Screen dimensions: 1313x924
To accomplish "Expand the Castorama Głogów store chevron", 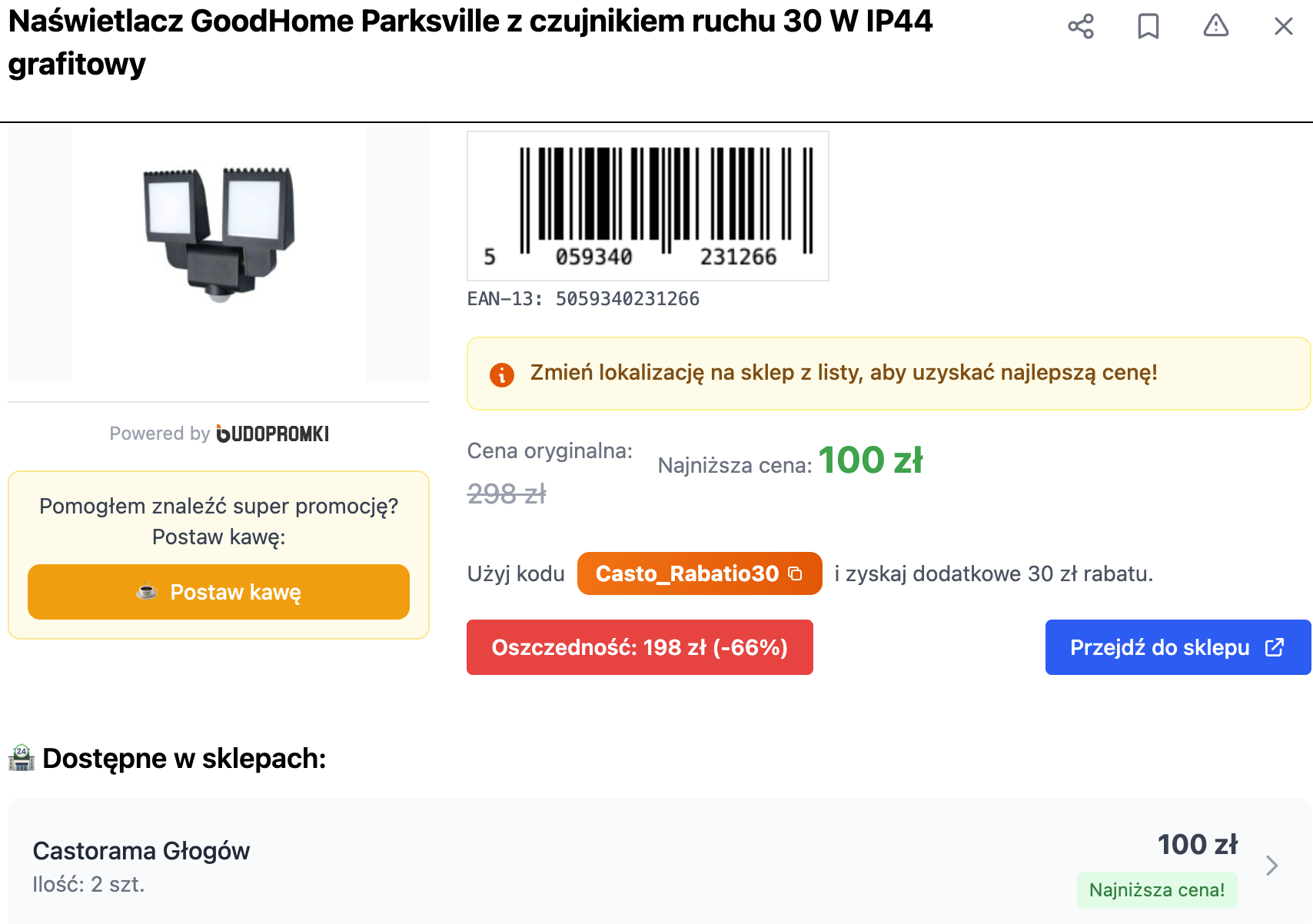I will click(x=1272, y=866).
